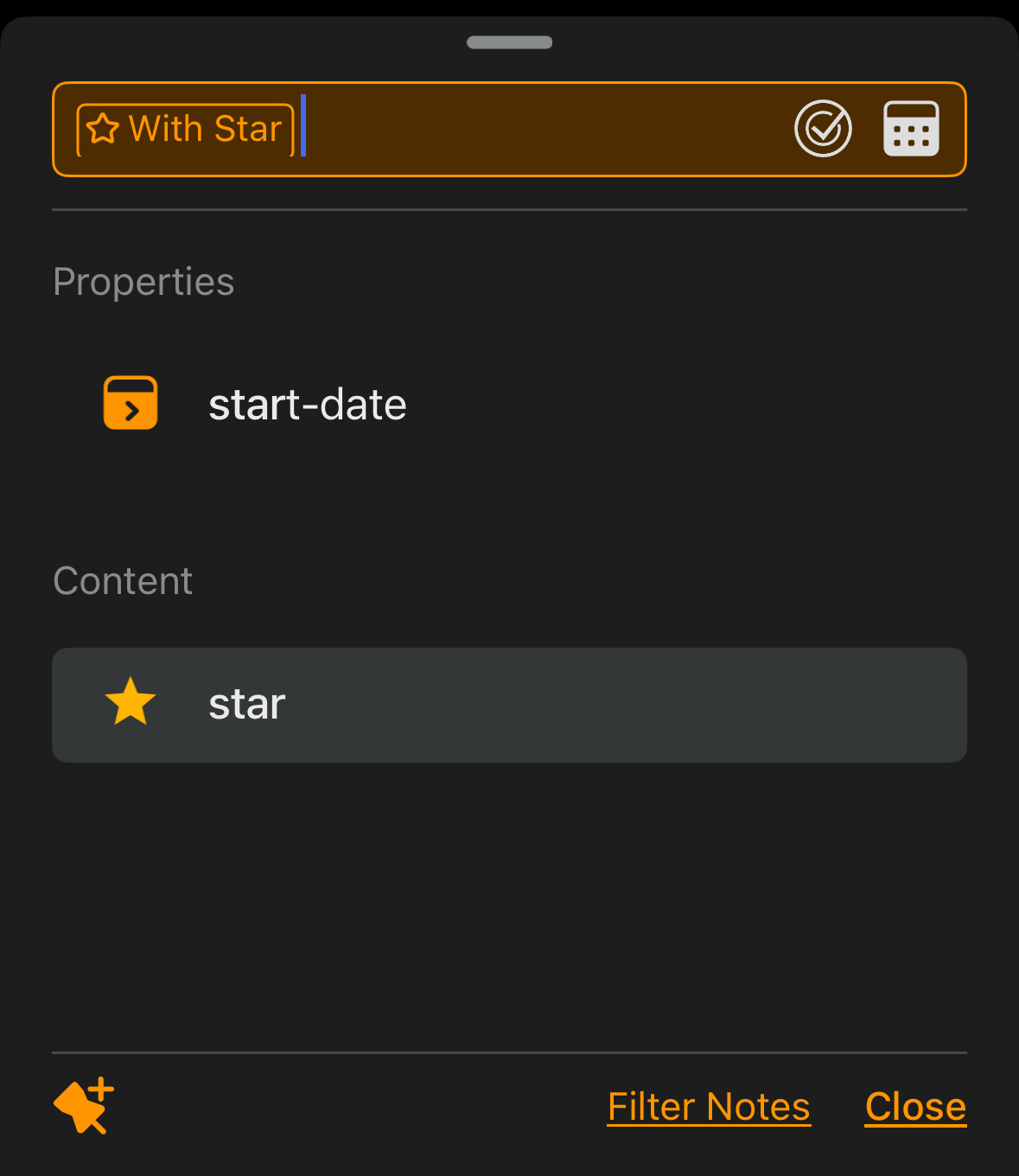This screenshot has height=1176, width=1019.
Task: Click Close to dismiss the filter panel
Action: [x=914, y=1106]
